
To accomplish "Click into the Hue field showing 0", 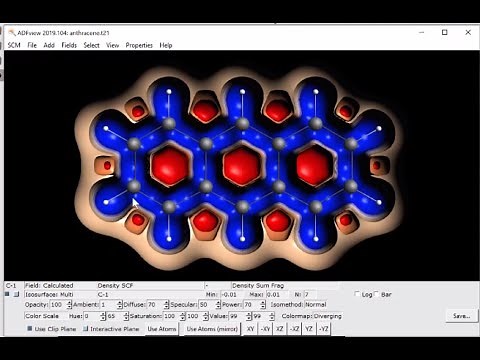I will tap(92, 316).
